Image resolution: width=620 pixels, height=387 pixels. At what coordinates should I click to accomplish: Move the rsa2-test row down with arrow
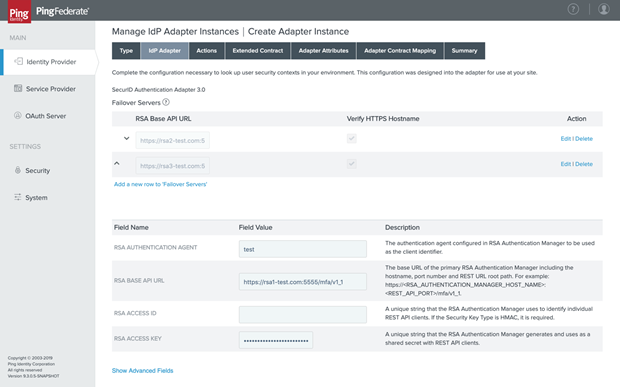click(x=127, y=138)
